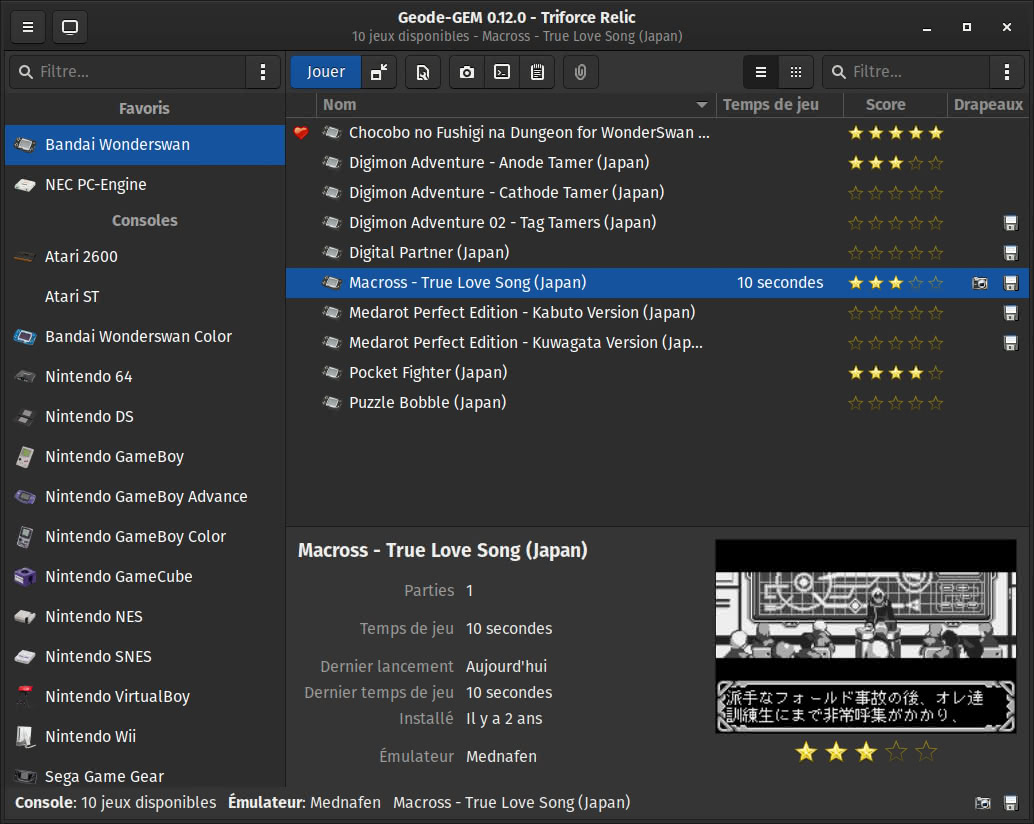This screenshot has width=1034, height=824.
Task: Open game filter options menu
Action: tap(1006, 72)
